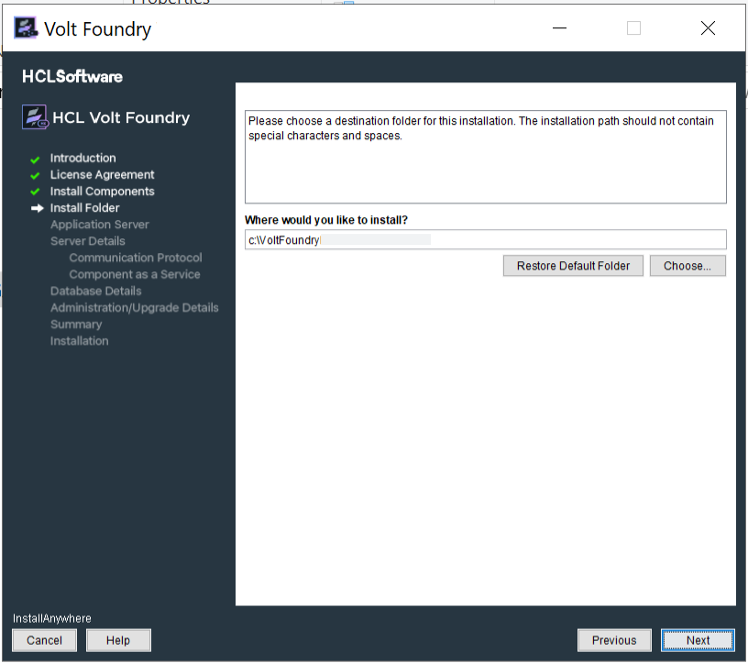Click the arrow icon beside Install Folder
The width and height of the screenshot is (749, 665).
[37, 208]
